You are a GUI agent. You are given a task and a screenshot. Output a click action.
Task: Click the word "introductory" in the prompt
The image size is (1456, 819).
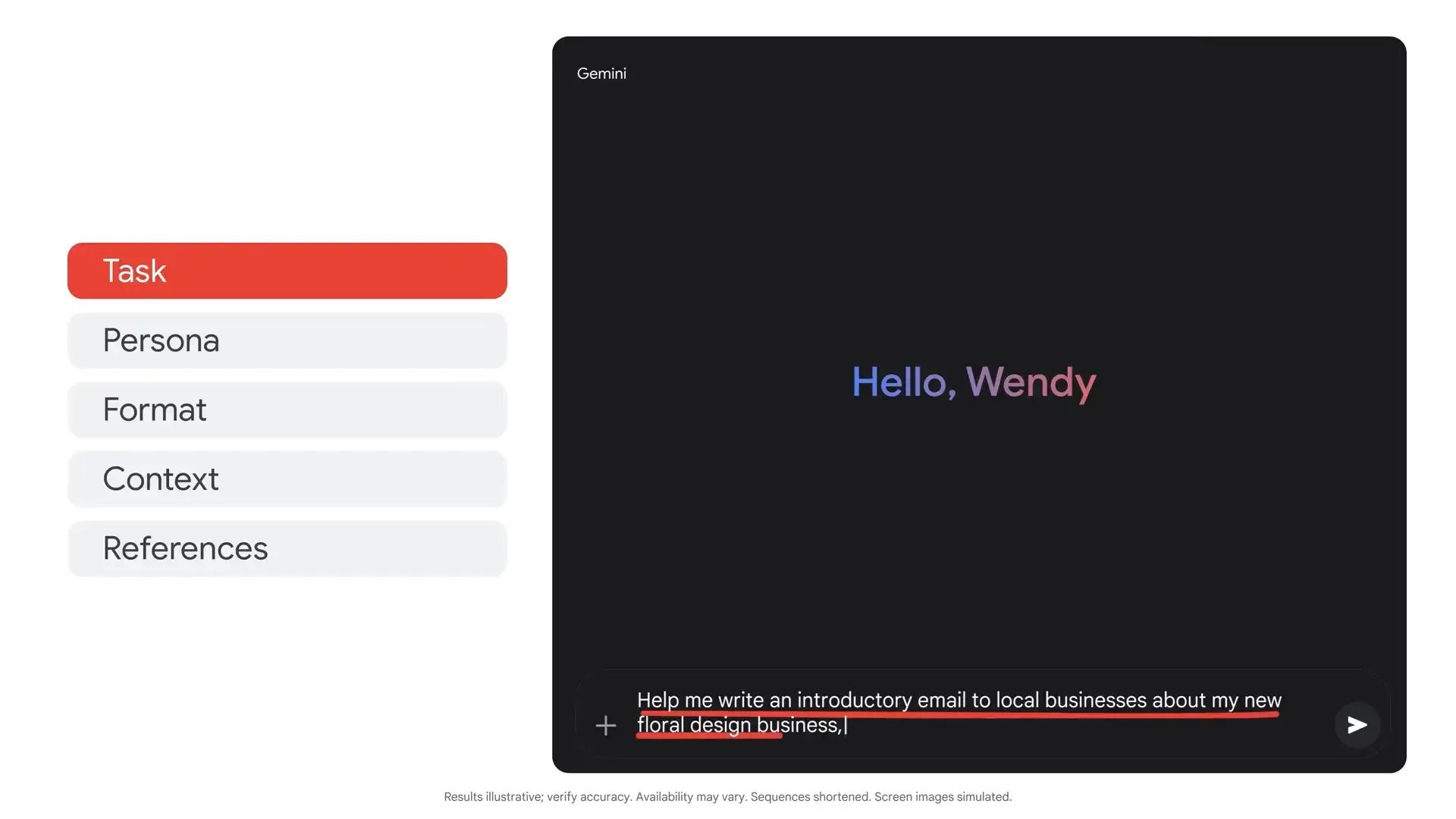point(854,700)
